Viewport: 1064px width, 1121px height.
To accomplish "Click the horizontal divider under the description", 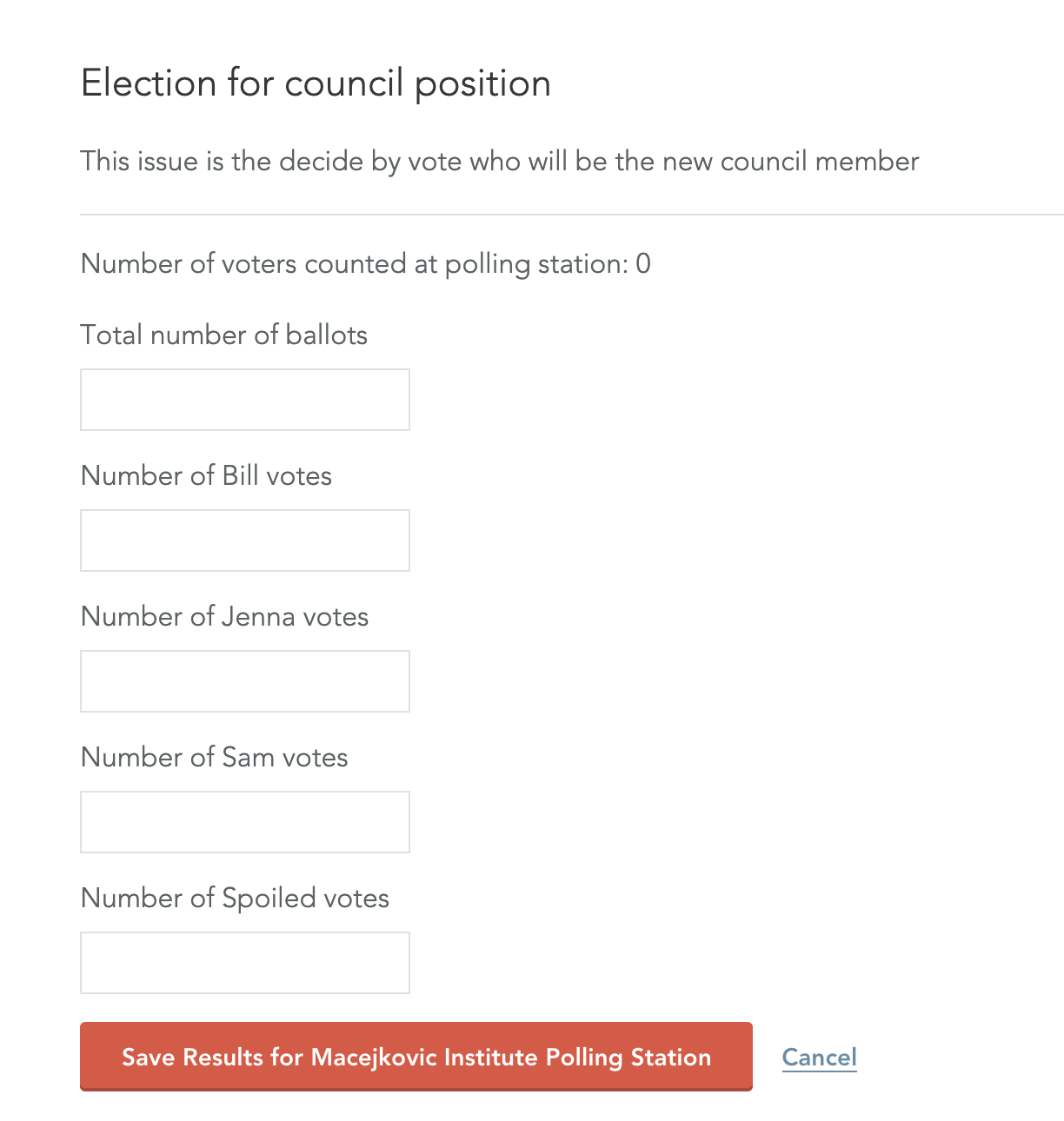I will point(572,214).
